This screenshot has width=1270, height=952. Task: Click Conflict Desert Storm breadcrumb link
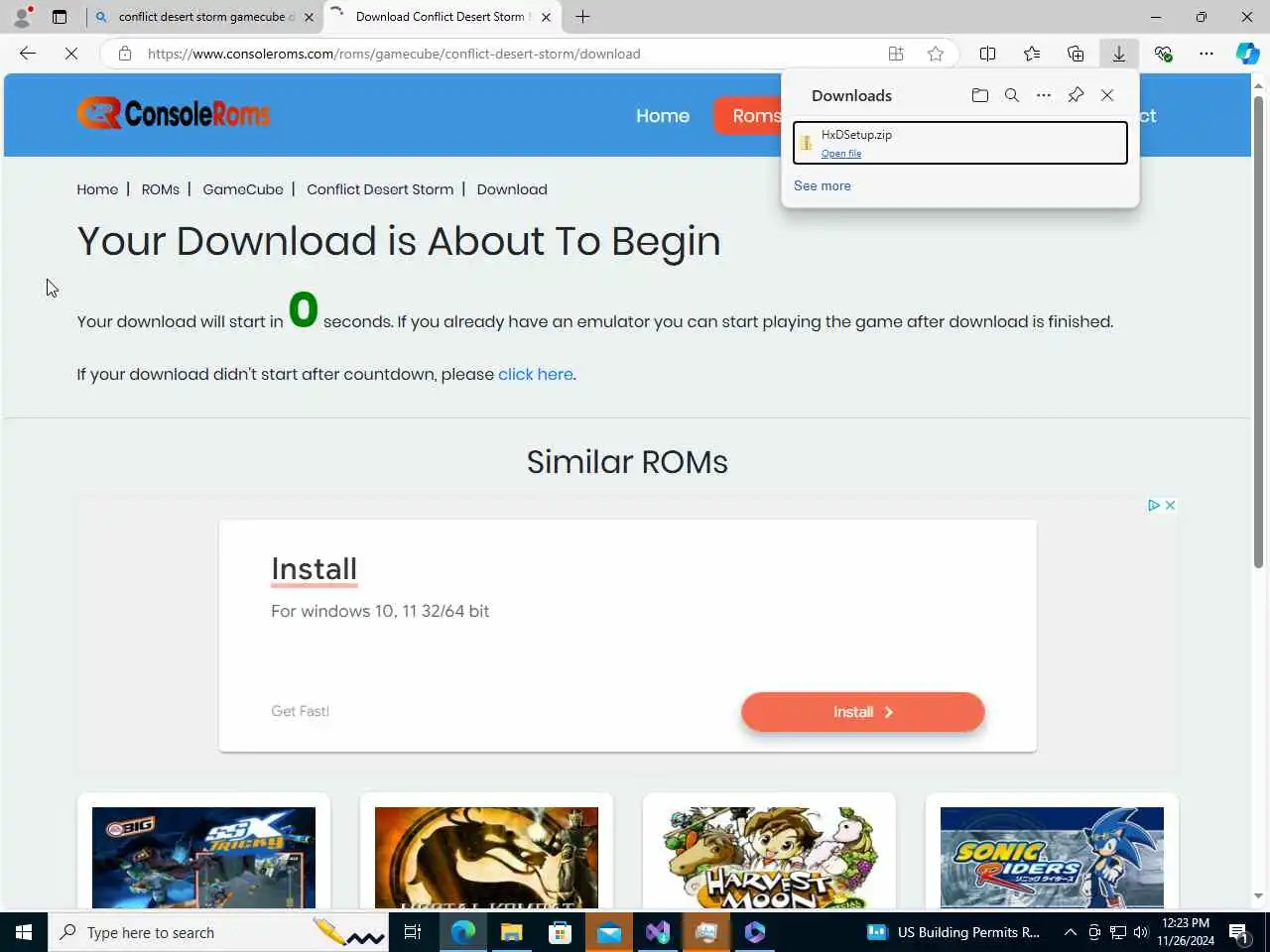click(x=380, y=189)
